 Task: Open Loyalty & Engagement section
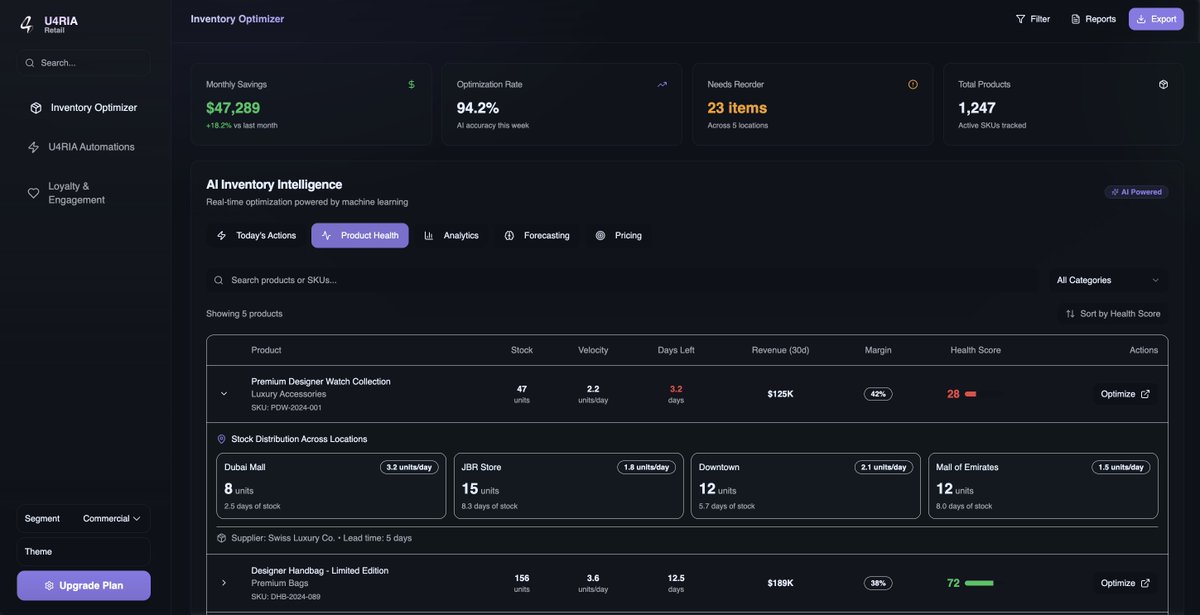pyautogui.click(x=84, y=193)
